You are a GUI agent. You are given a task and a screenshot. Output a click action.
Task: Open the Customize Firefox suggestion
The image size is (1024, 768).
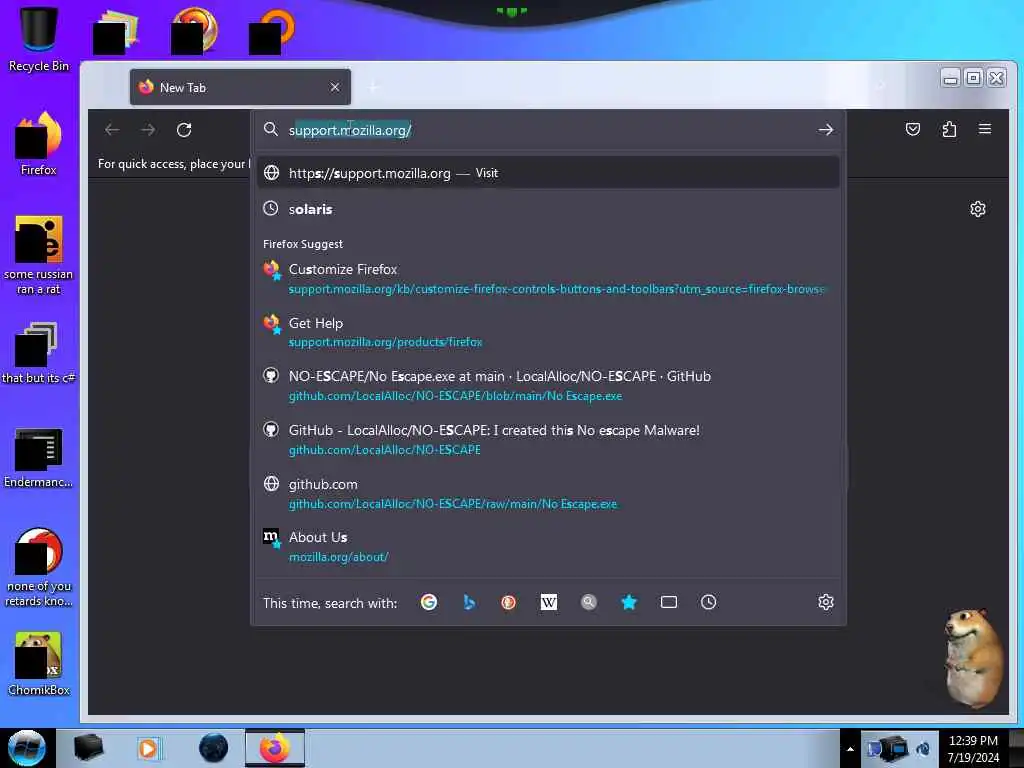[x=549, y=279]
